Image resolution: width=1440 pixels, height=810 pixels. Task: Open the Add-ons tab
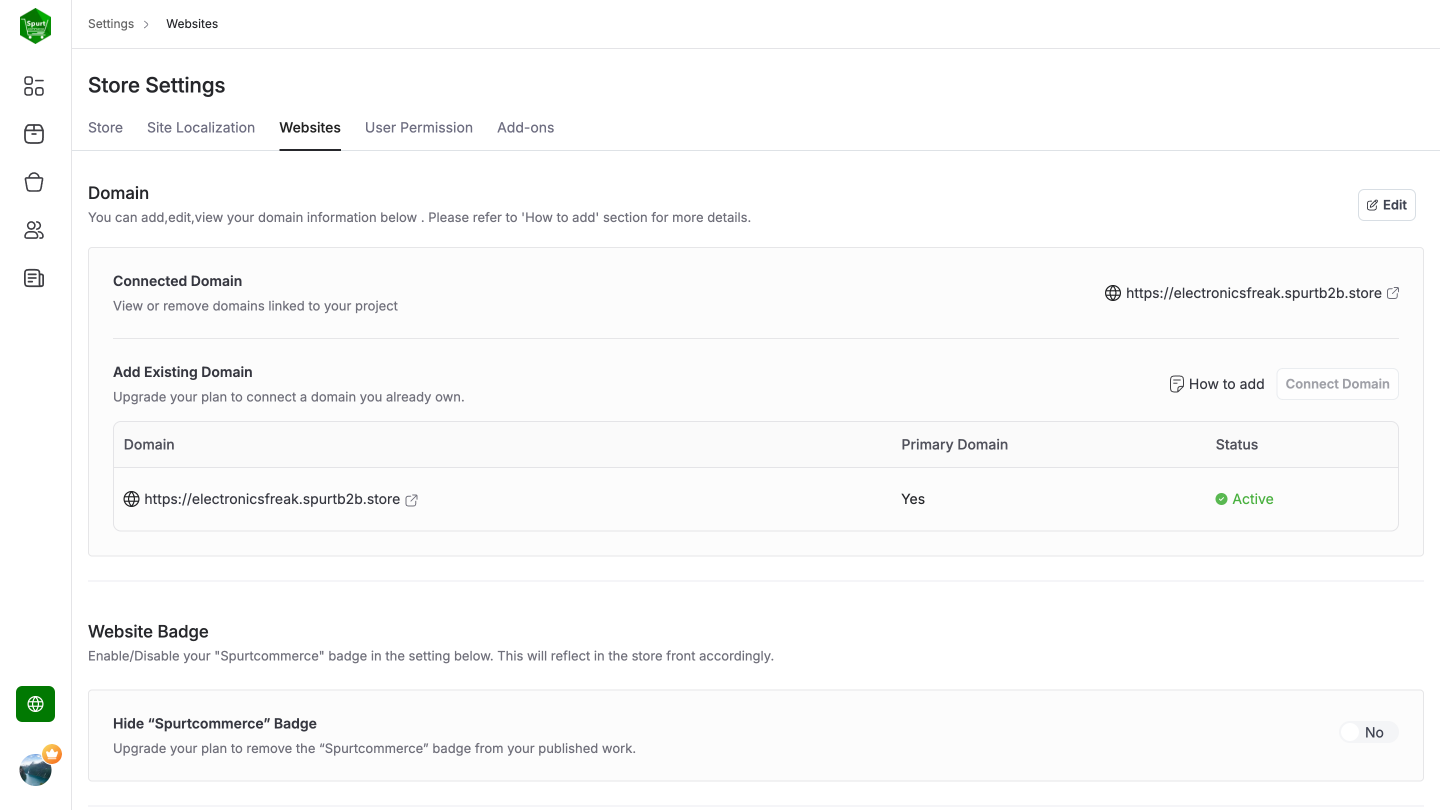click(525, 127)
